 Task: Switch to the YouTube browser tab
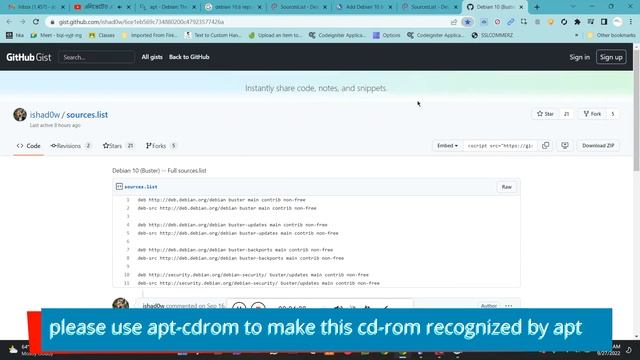tap(101, 7)
